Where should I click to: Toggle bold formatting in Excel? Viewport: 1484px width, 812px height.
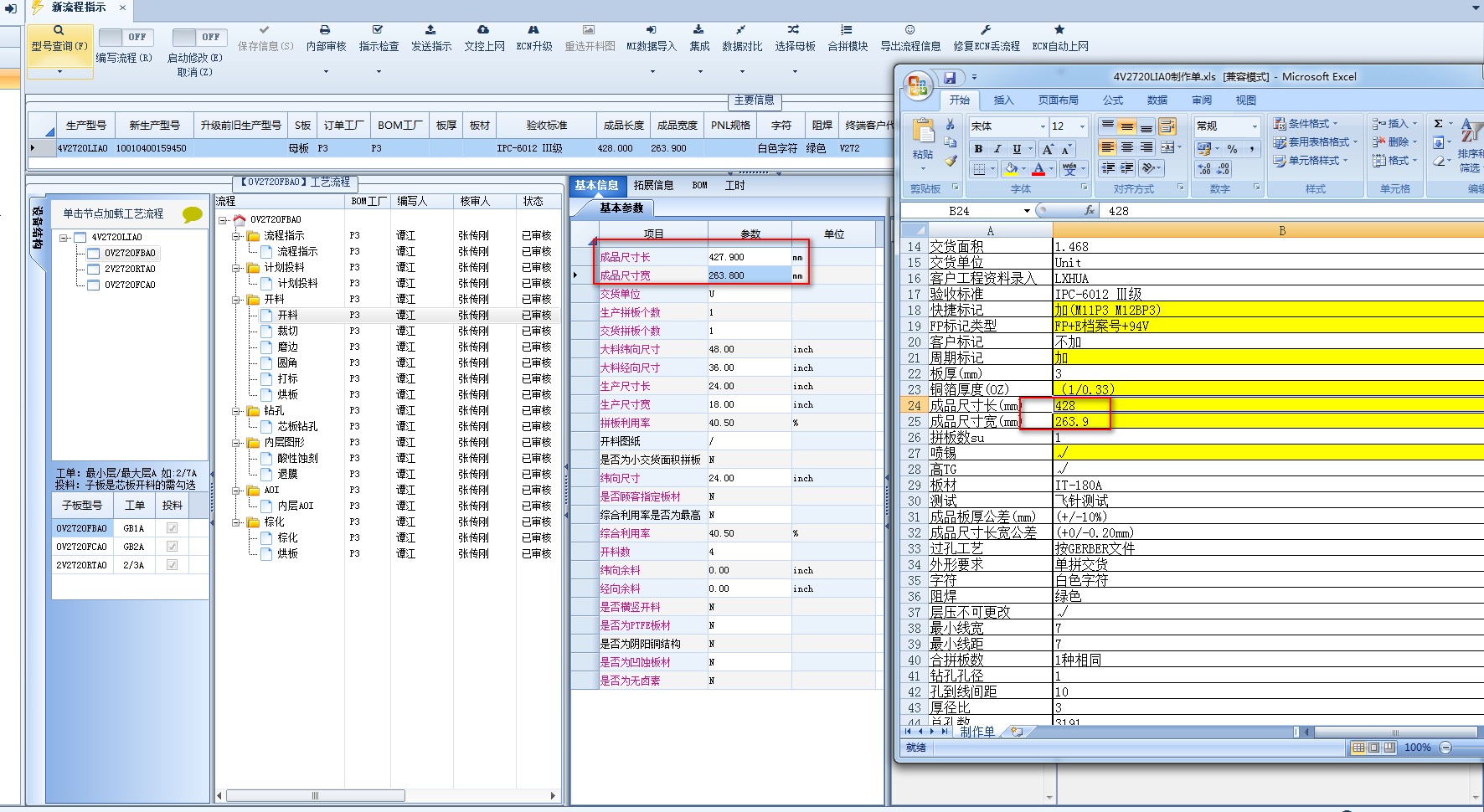[978, 149]
